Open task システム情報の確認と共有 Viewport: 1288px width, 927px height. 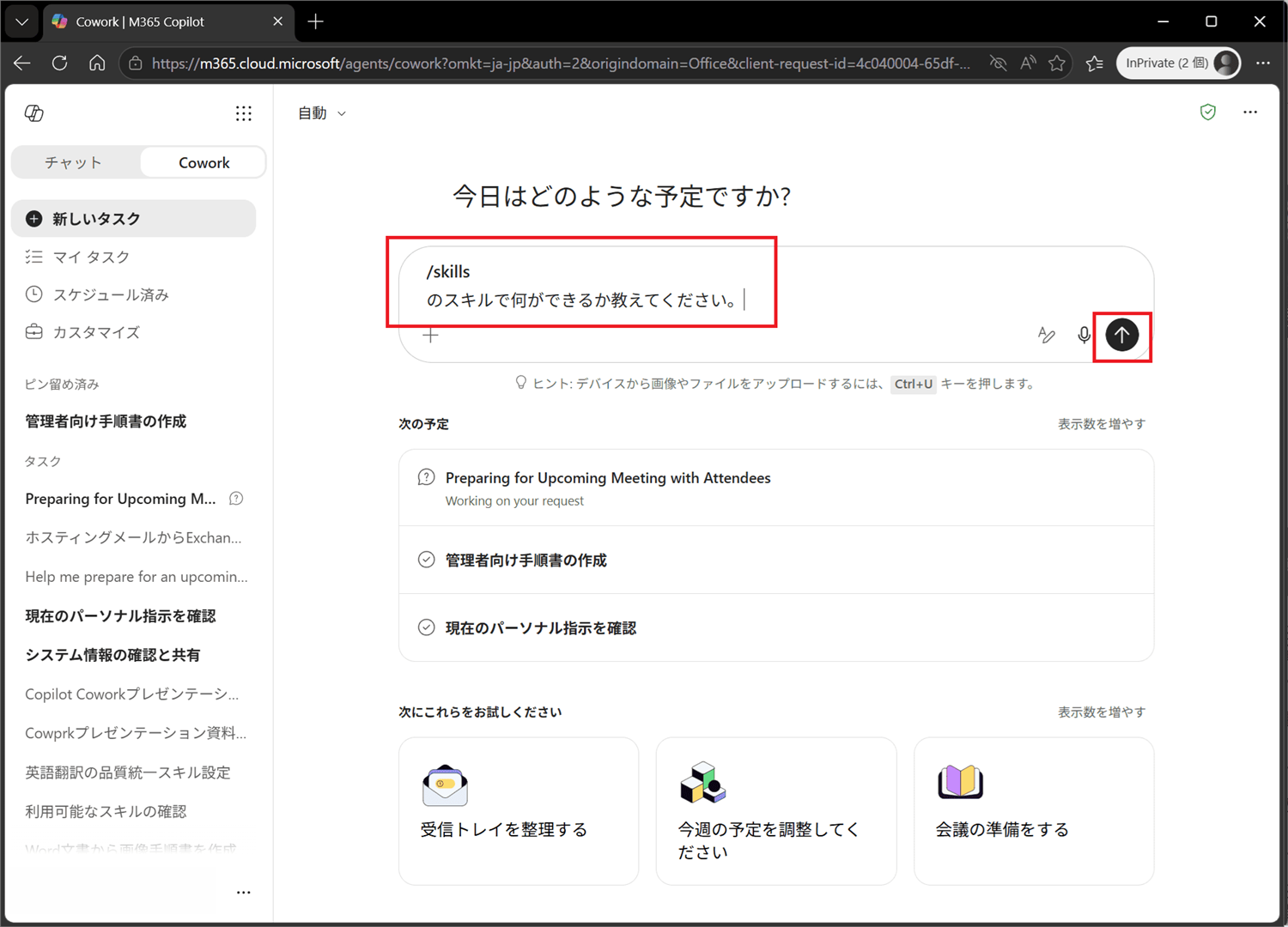[112, 655]
